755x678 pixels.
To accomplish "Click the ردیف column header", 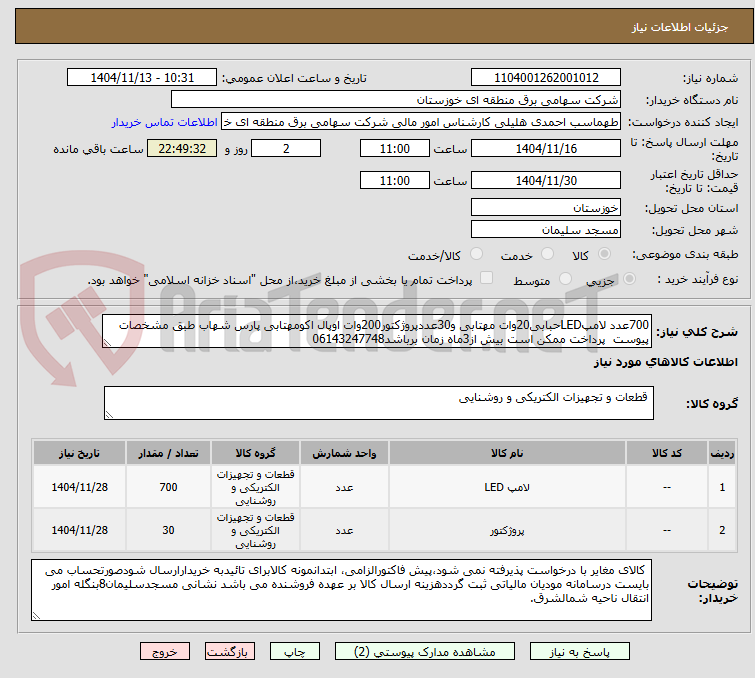I will pyautogui.click(x=722, y=453).
